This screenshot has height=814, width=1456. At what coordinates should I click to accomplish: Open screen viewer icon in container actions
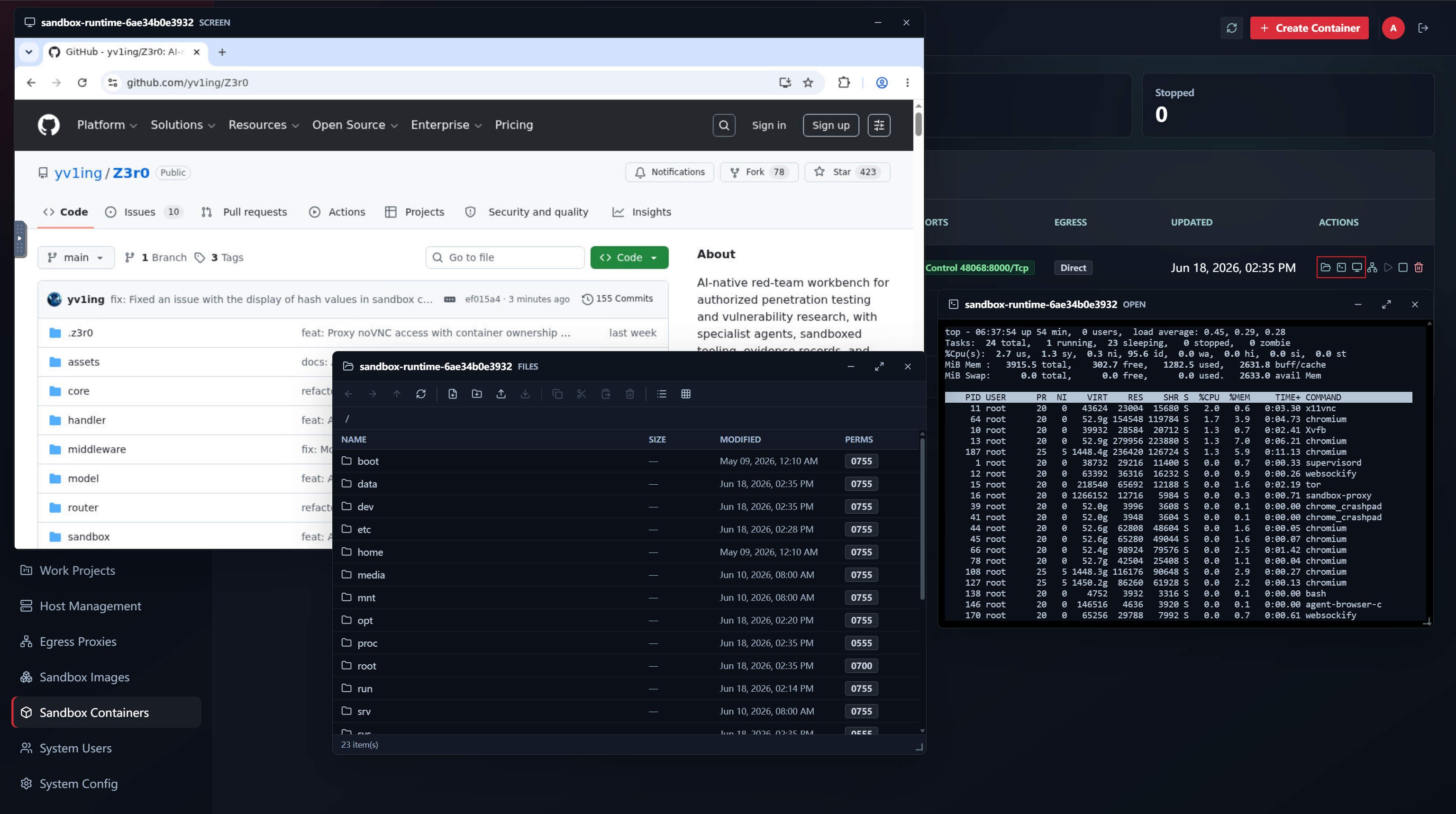click(1357, 268)
